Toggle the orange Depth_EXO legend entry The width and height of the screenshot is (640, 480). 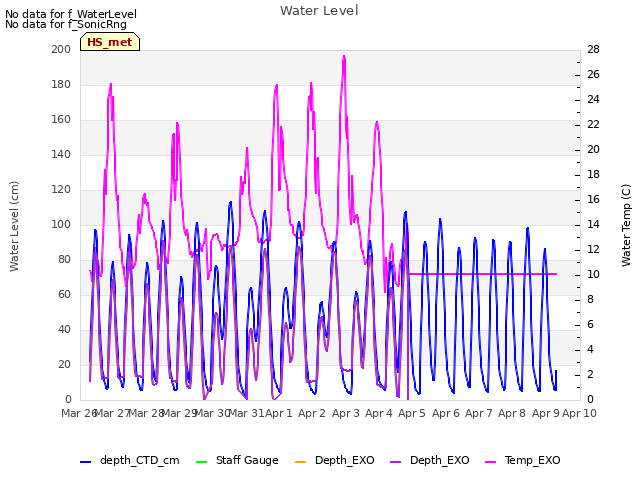tap(334, 460)
